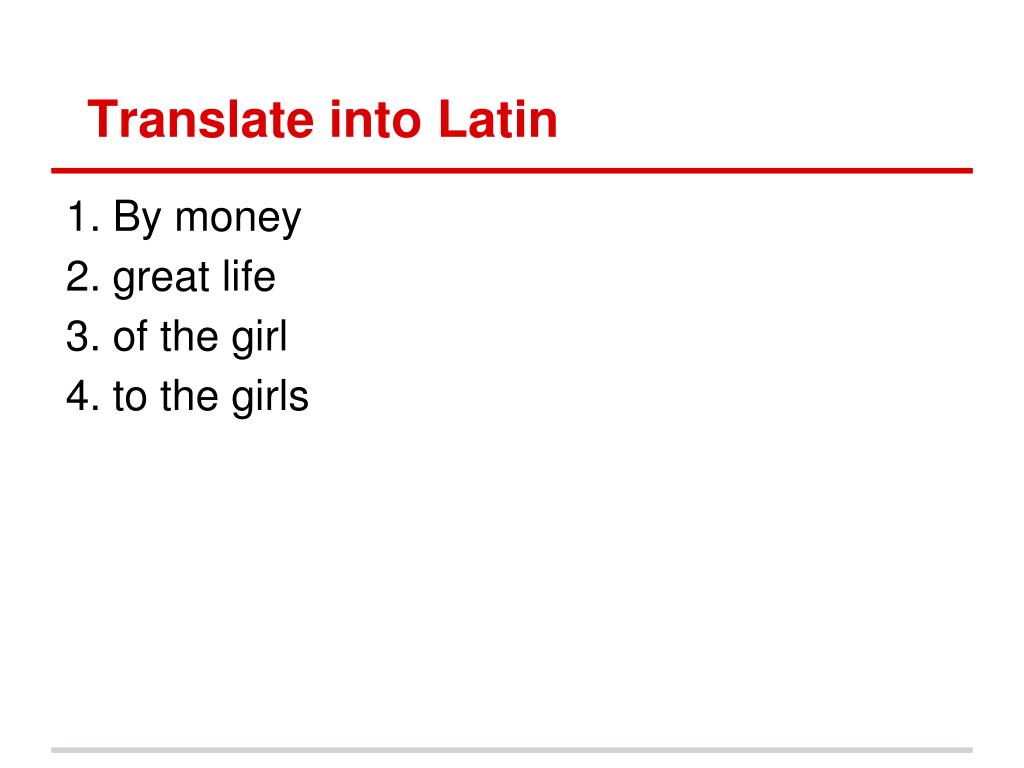Click the word By in item one
Screen dimensions: 1024x768
[137, 219]
